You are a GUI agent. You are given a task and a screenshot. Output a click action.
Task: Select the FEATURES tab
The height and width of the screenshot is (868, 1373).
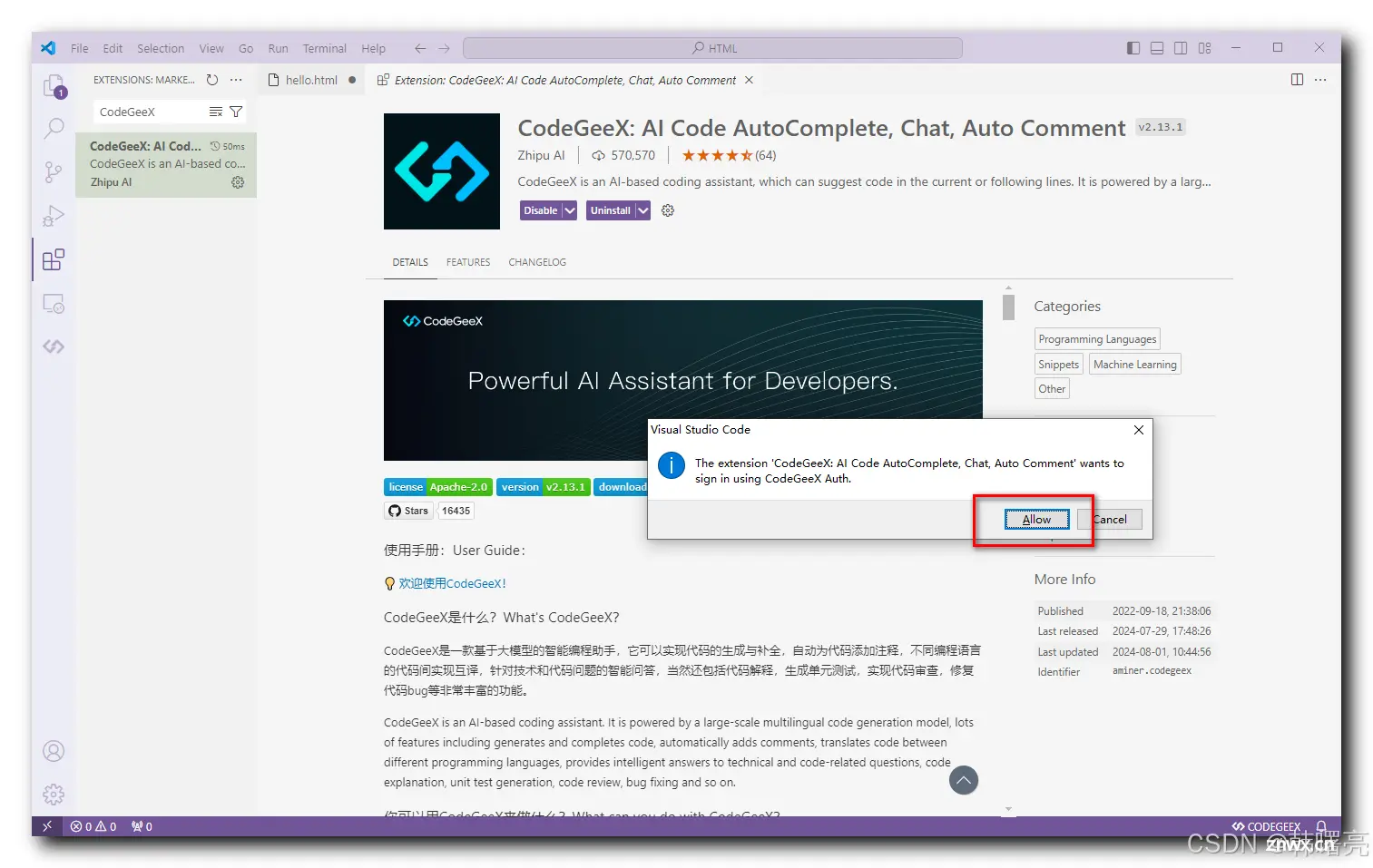(x=468, y=262)
